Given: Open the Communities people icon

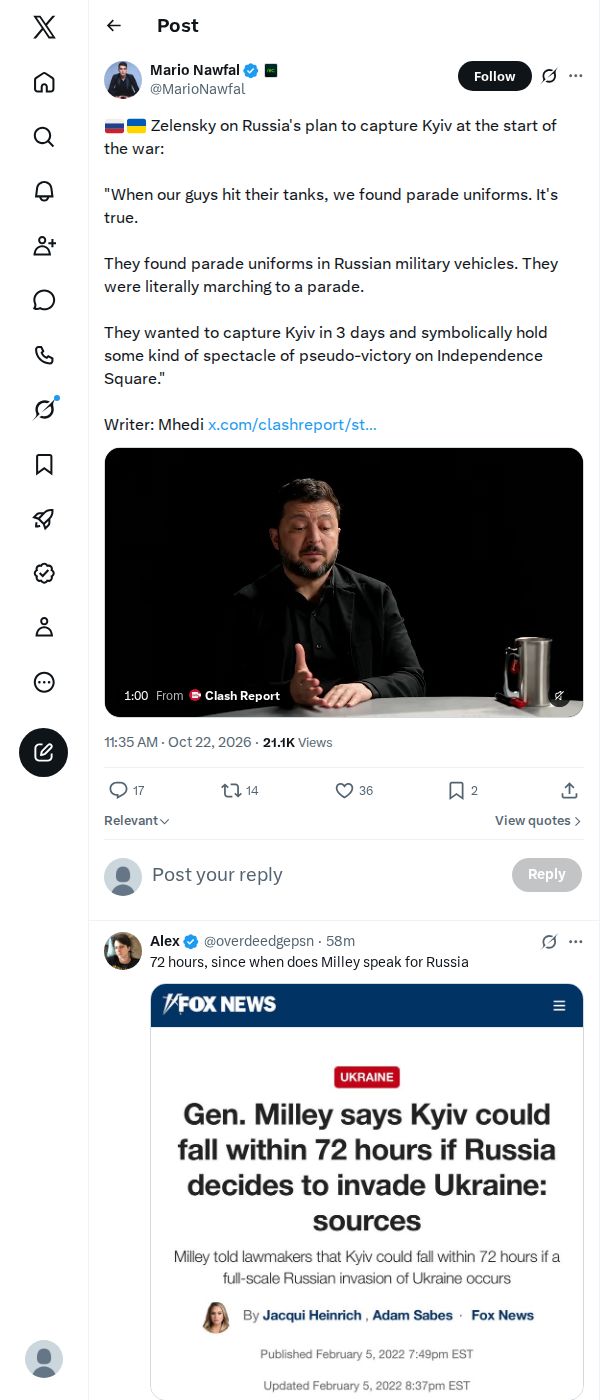Looking at the screenshot, I should [44, 246].
